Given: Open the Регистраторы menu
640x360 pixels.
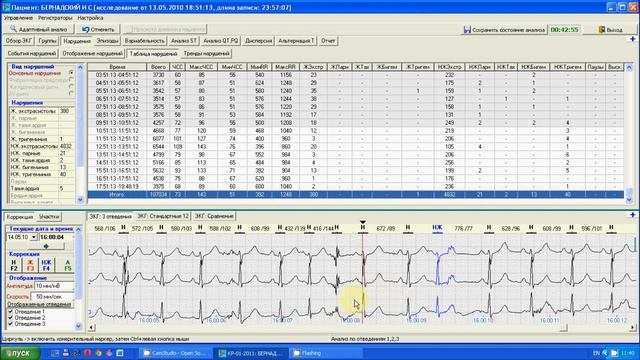Looking at the screenshot, I should point(55,18).
